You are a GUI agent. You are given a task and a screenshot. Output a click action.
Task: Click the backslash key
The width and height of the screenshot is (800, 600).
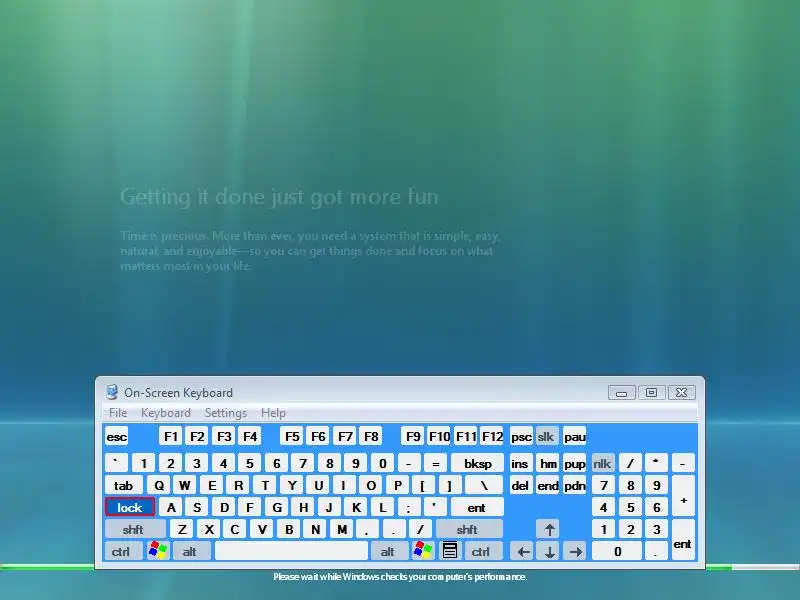[x=484, y=485]
